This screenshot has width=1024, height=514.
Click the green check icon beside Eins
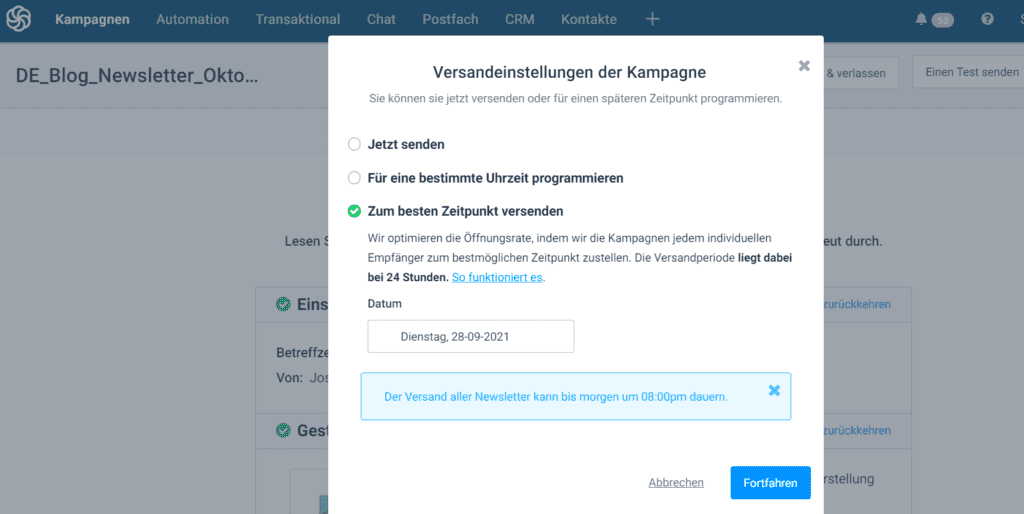coord(283,304)
